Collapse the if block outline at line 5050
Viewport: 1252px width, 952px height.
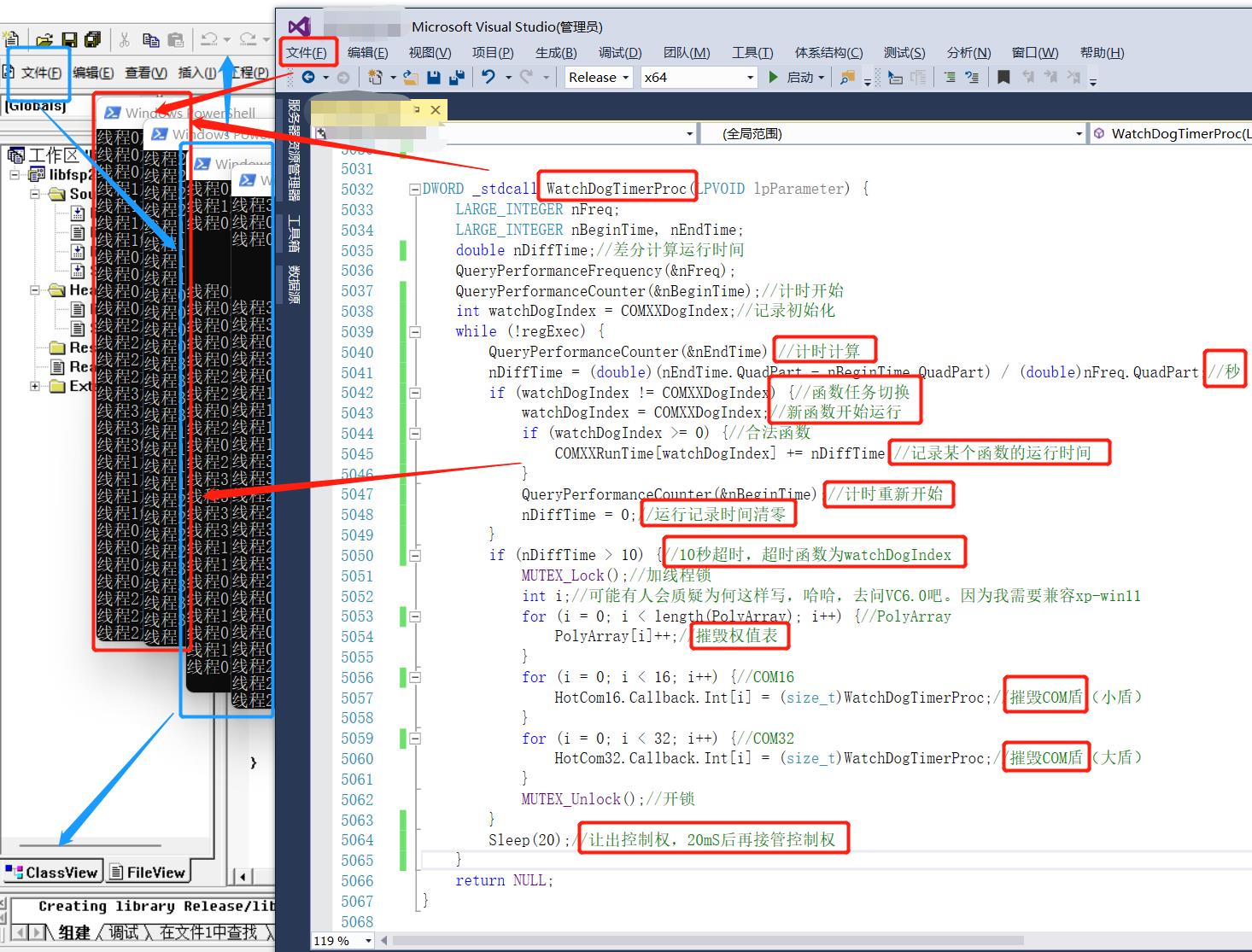click(x=414, y=556)
